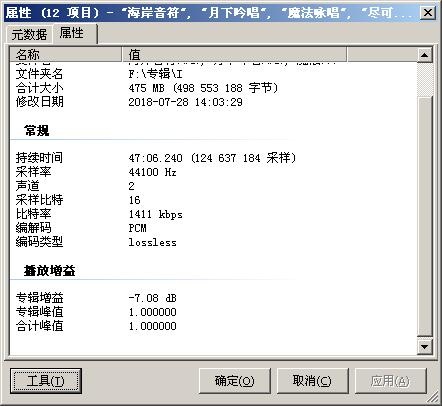Click the scrollbar up arrow
Screen dimensions: 442x406
pos(425,55)
